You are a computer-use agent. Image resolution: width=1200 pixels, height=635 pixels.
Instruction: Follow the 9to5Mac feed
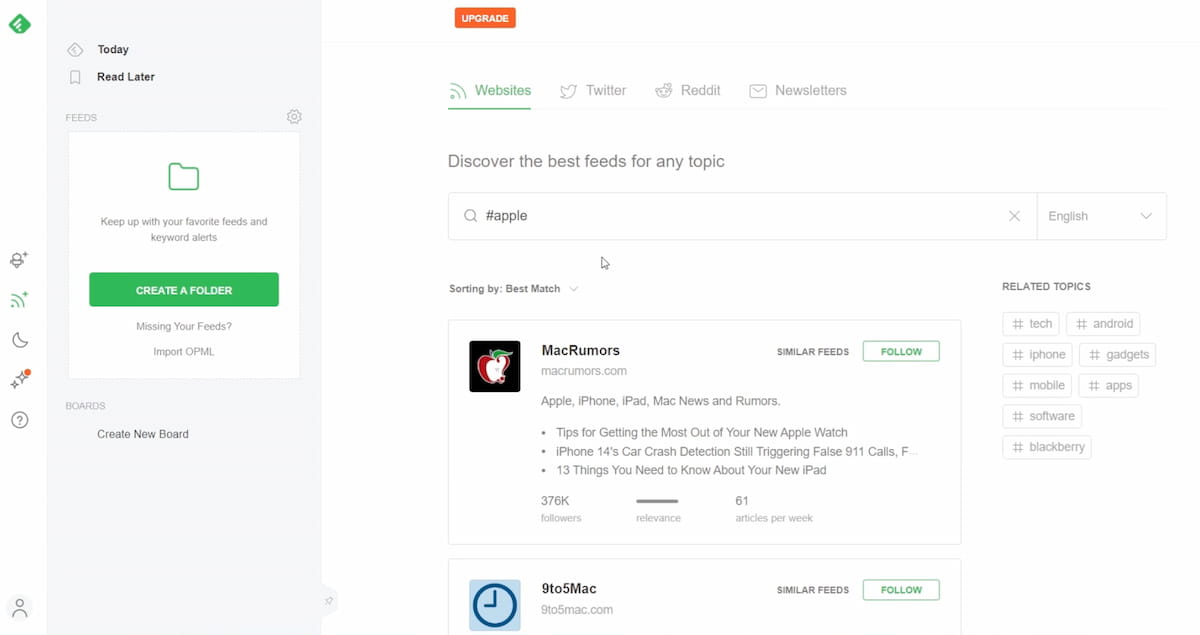point(900,589)
